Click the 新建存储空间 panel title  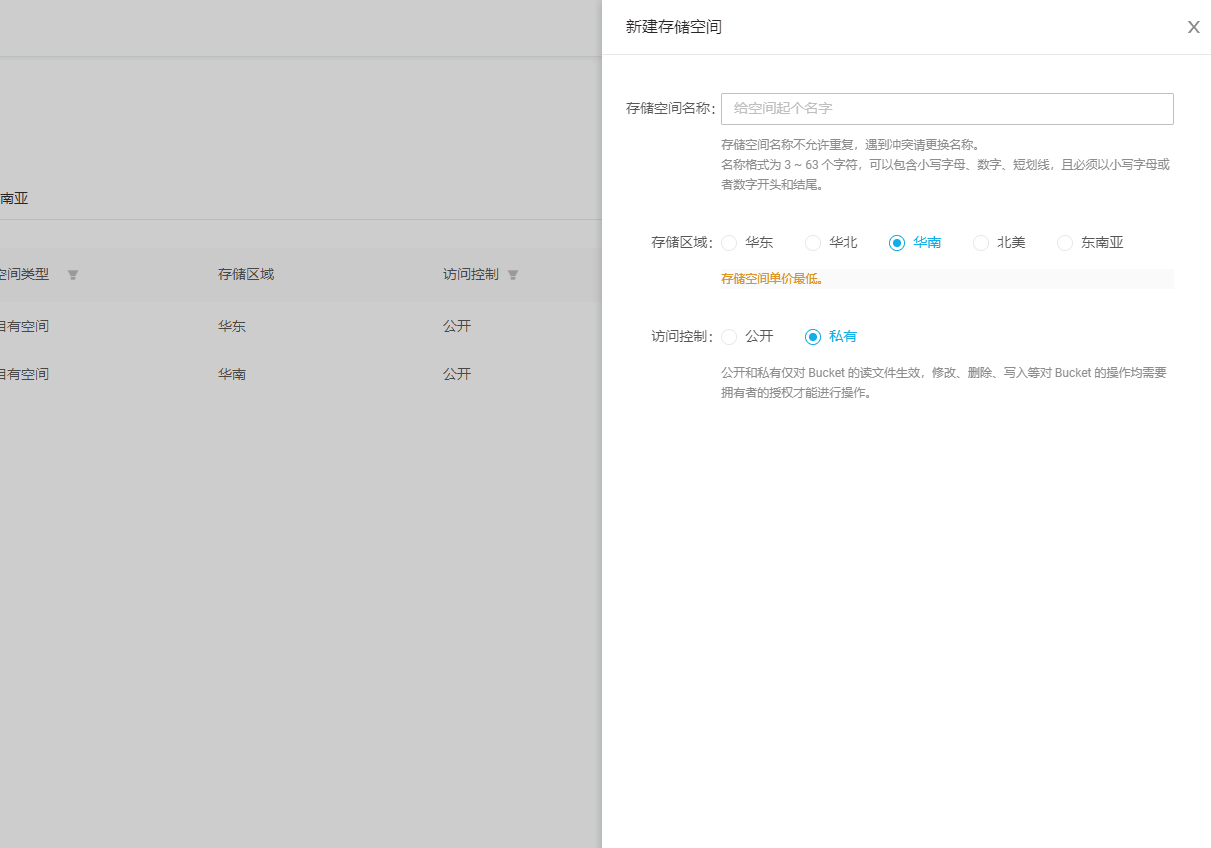click(674, 27)
